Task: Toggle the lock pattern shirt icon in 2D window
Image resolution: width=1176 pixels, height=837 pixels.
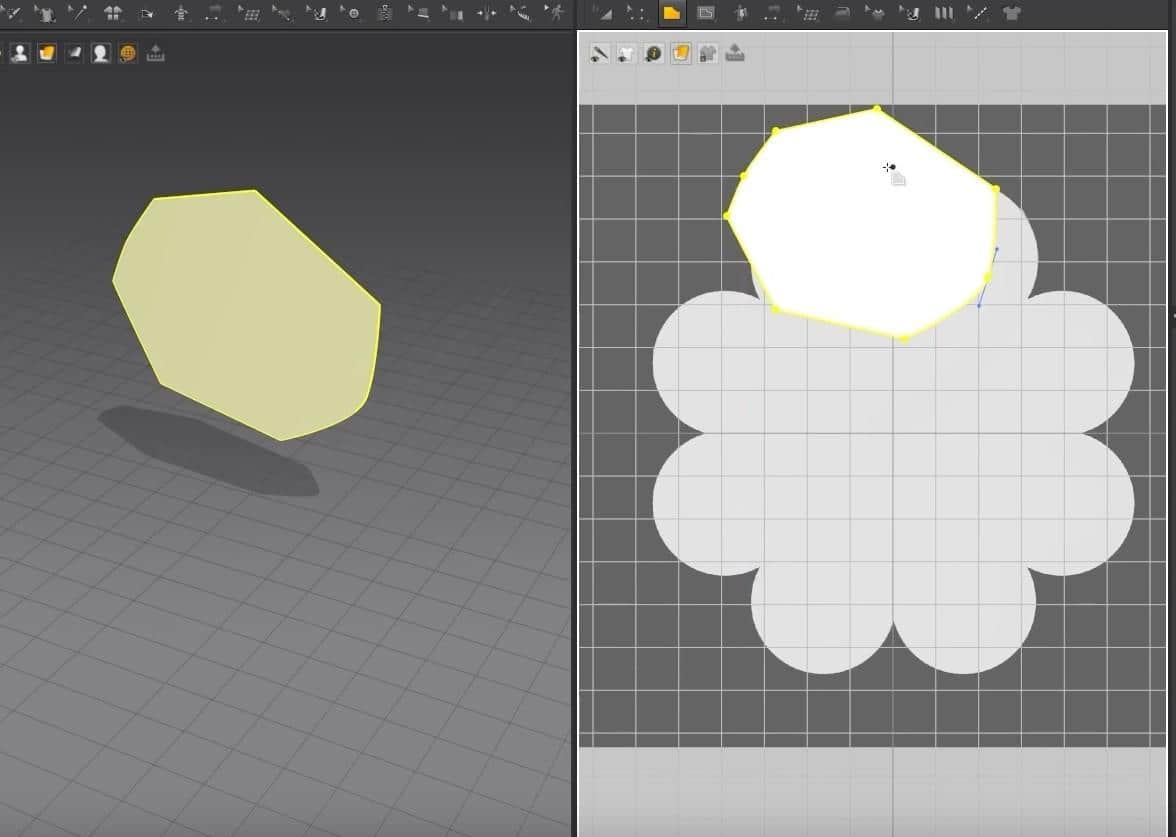Action: [x=707, y=53]
